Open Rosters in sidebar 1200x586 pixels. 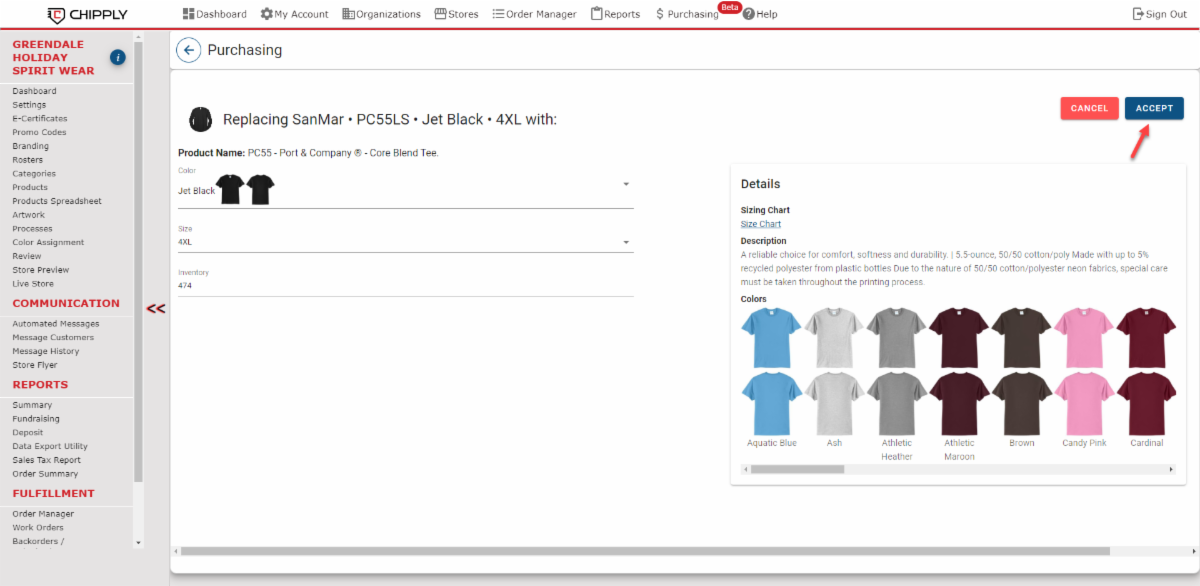click(27, 160)
